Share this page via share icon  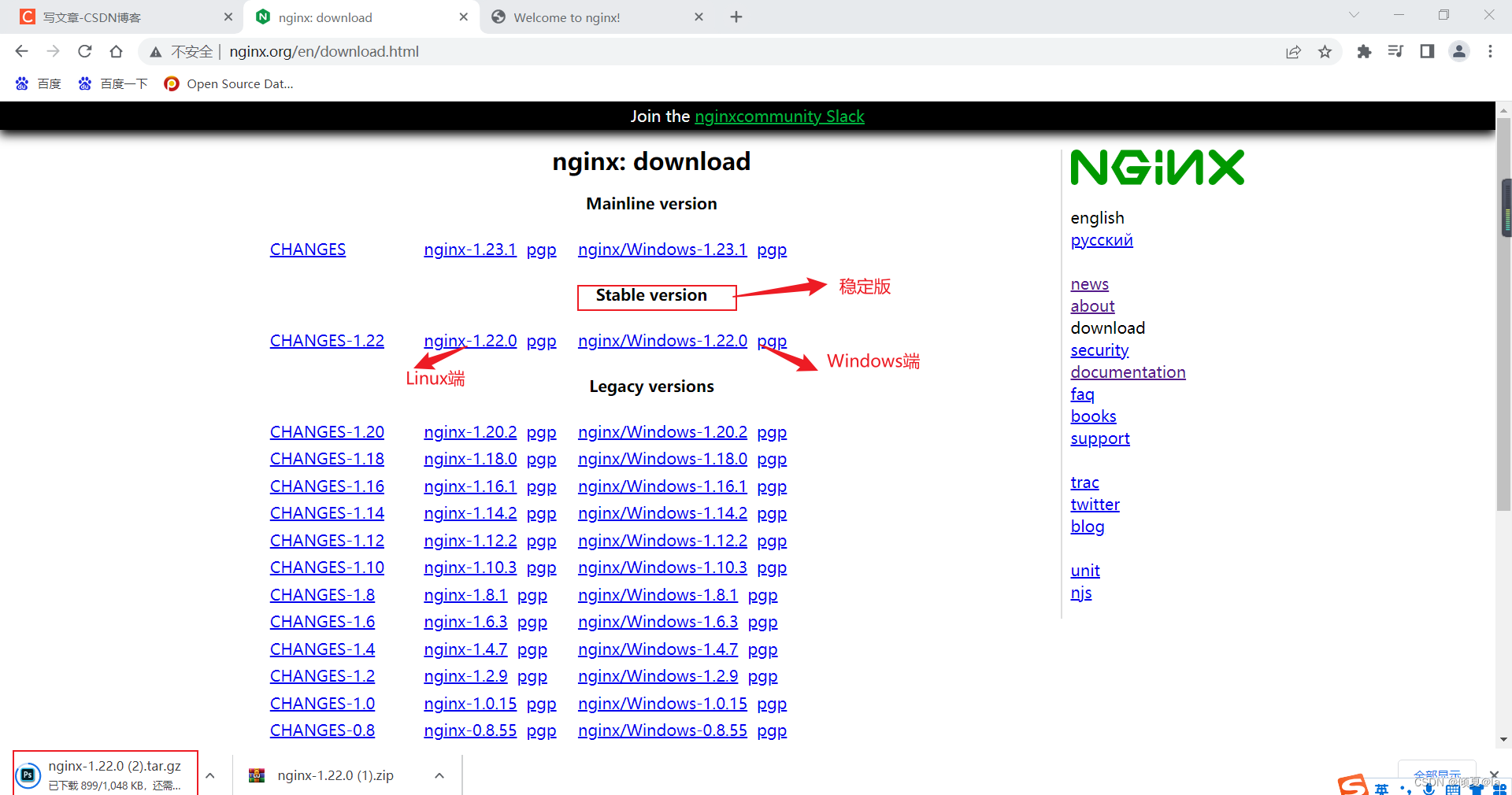coord(1293,52)
